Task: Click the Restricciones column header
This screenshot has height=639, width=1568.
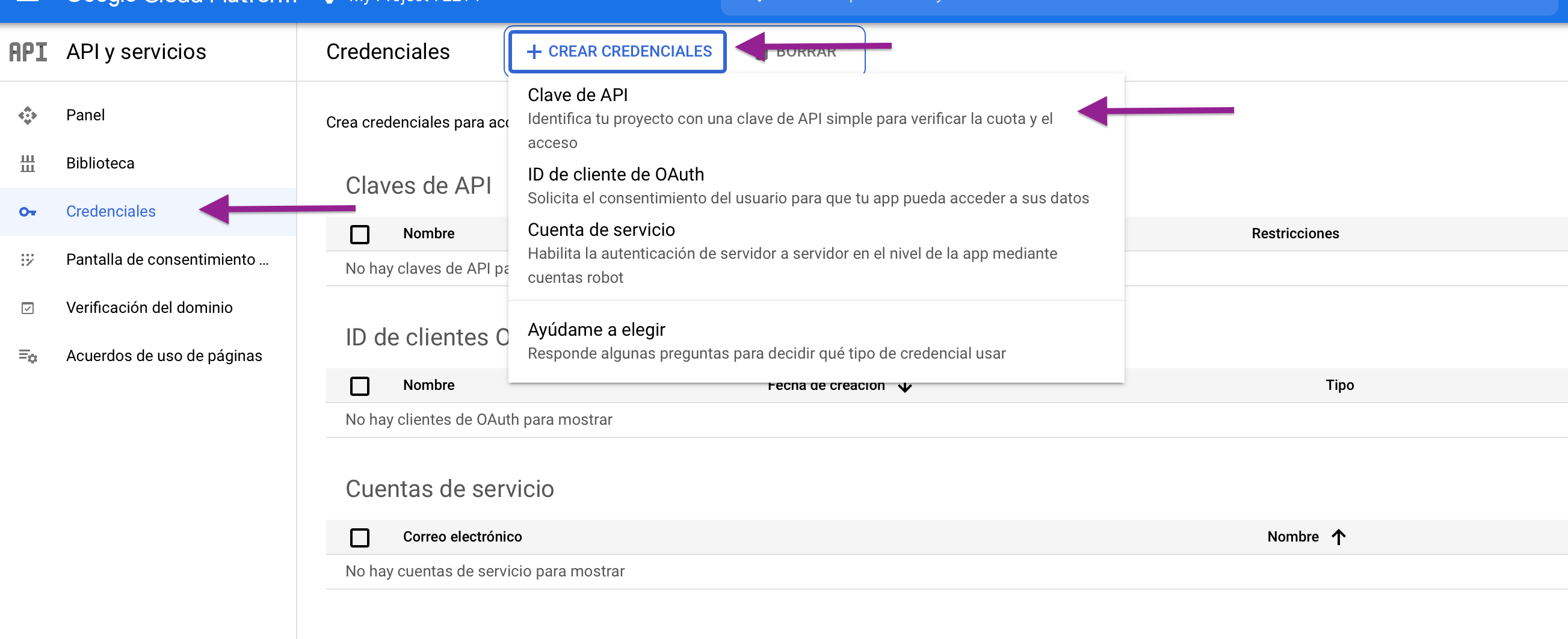Action: (x=1295, y=233)
